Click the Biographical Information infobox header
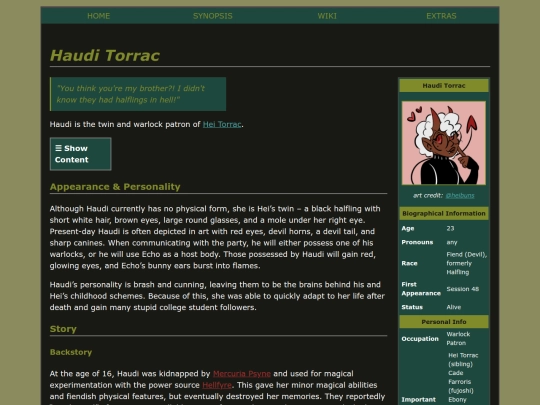This screenshot has width=540, height=405. point(444,214)
